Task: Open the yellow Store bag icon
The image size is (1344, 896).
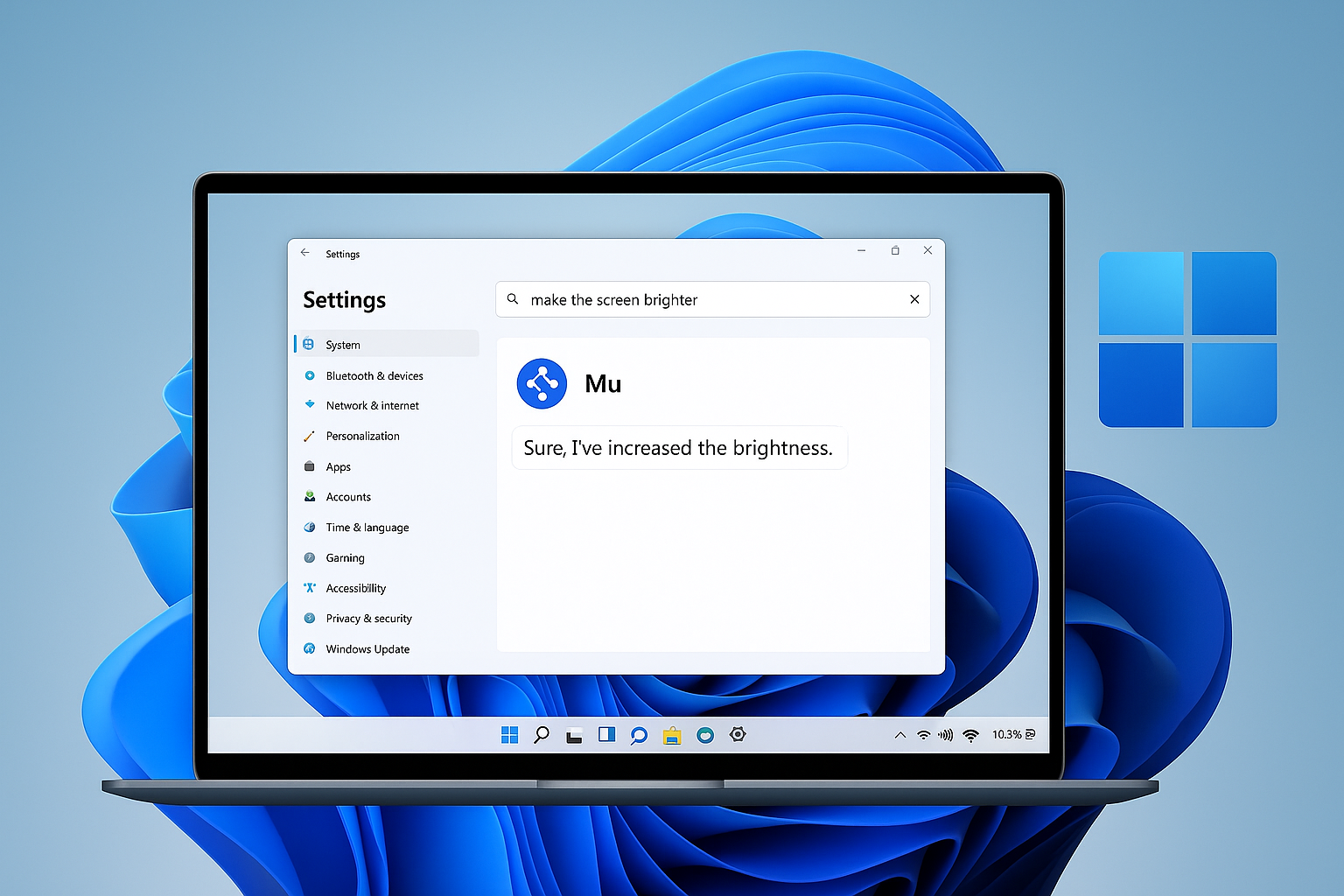Action: pyautogui.click(x=672, y=736)
